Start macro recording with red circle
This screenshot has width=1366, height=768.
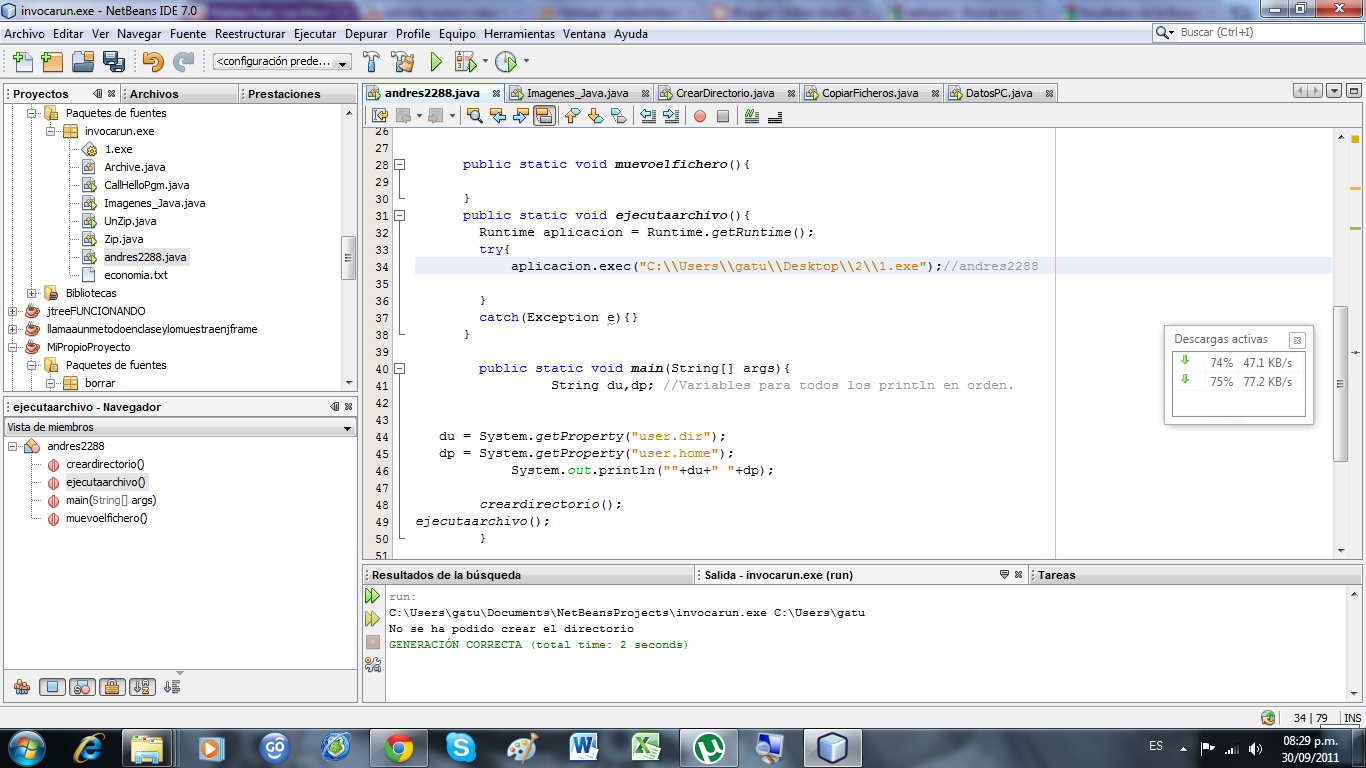700,116
